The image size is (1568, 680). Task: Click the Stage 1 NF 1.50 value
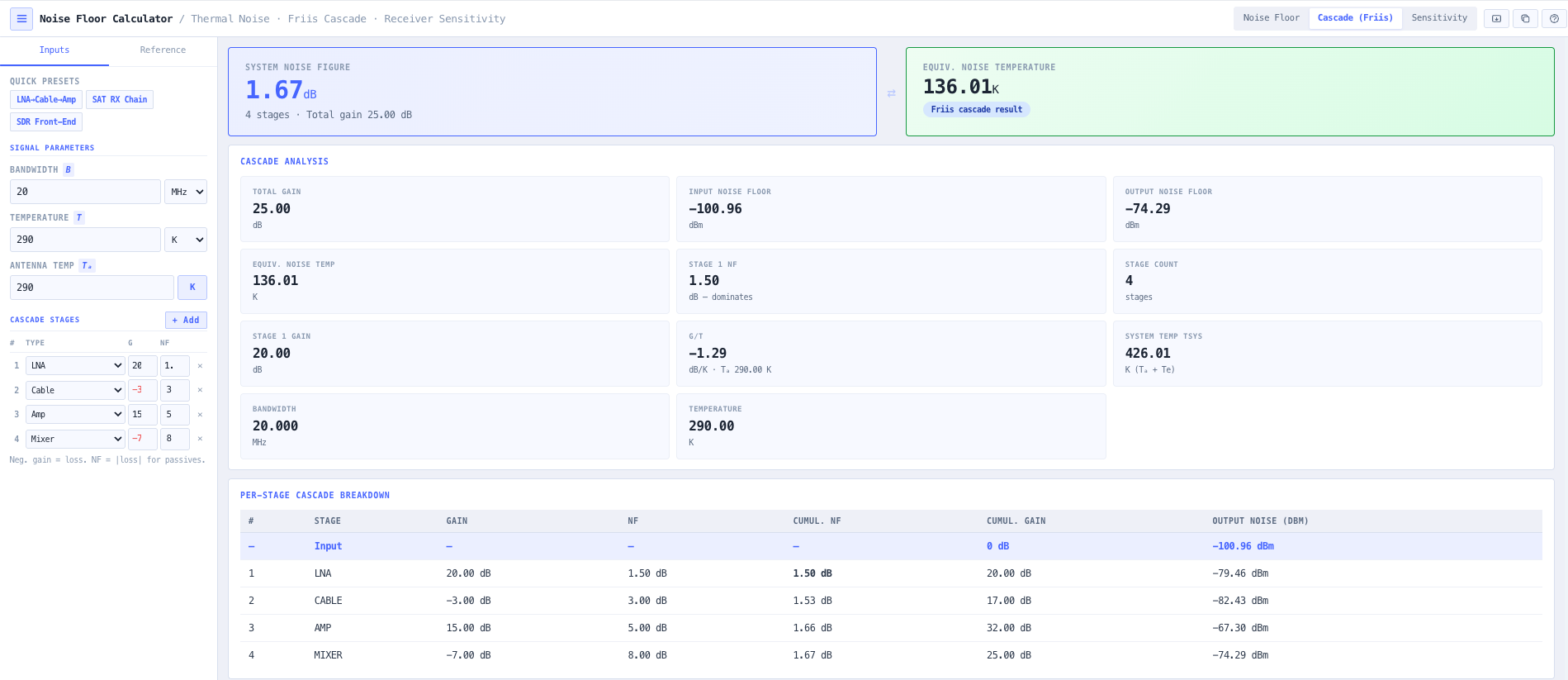[703, 281]
